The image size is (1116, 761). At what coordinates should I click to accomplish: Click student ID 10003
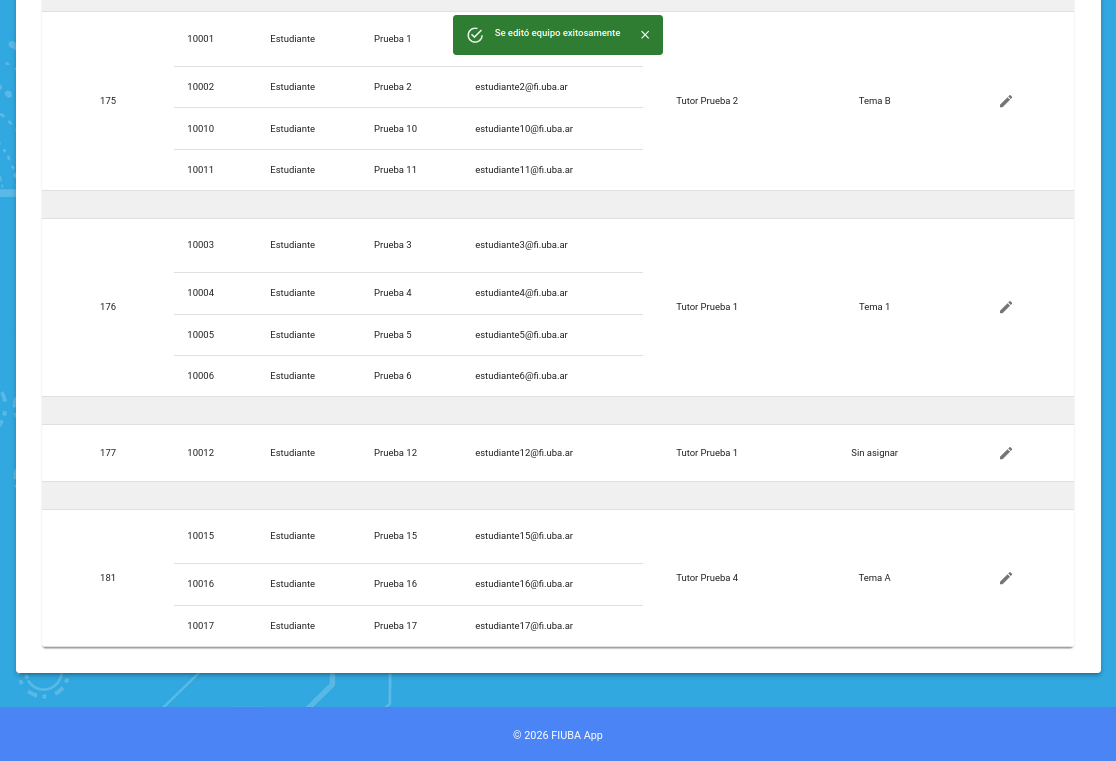point(200,245)
